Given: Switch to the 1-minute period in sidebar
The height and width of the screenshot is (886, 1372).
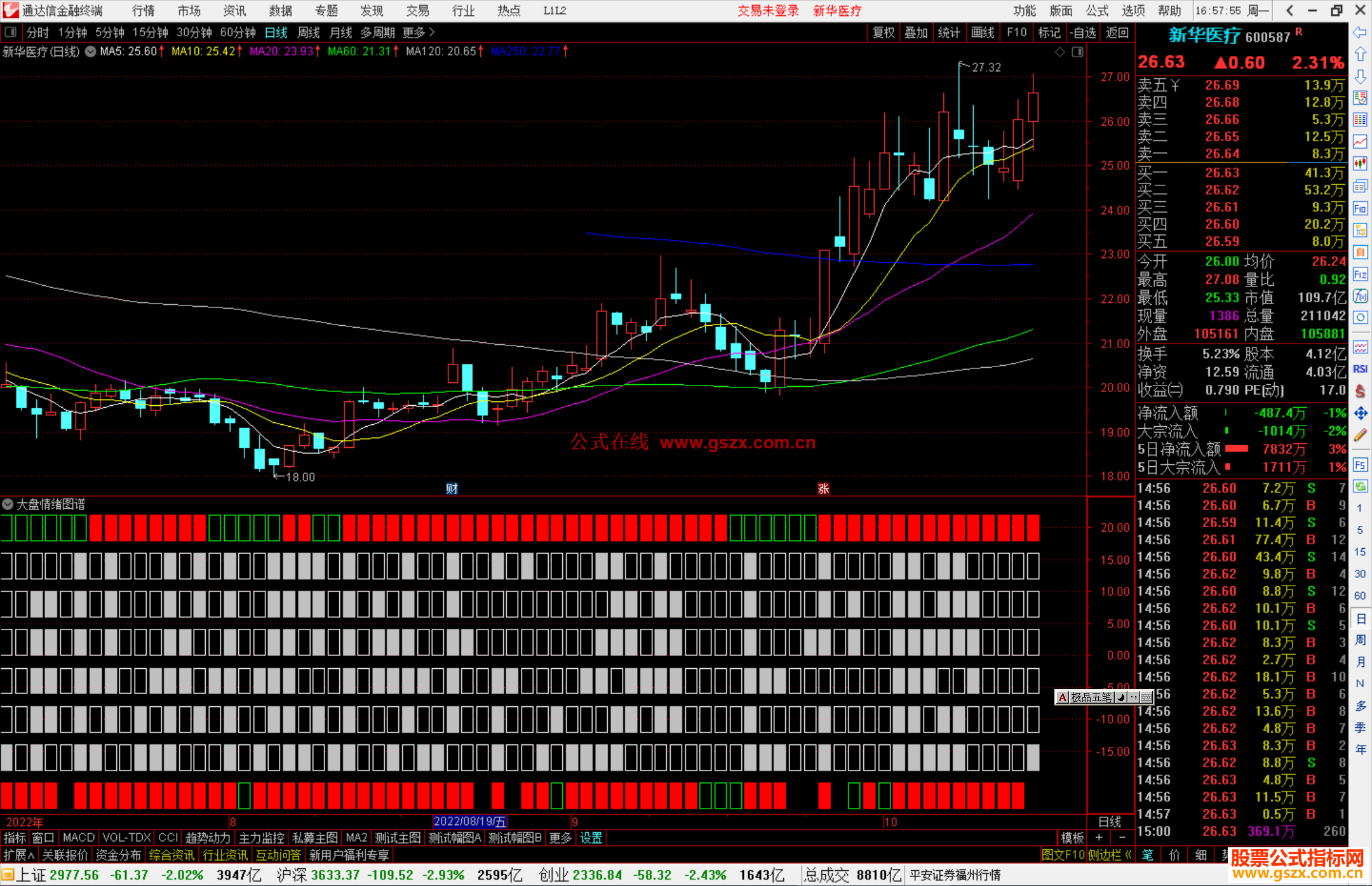Looking at the screenshot, I should [1360, 508].
